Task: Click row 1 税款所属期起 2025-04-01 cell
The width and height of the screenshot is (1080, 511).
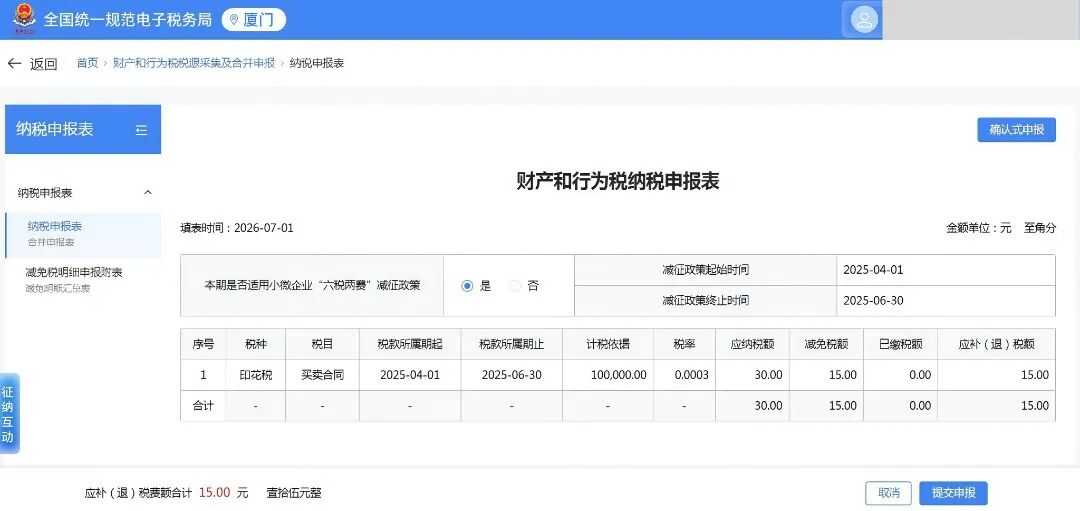Action: [410, 375]
